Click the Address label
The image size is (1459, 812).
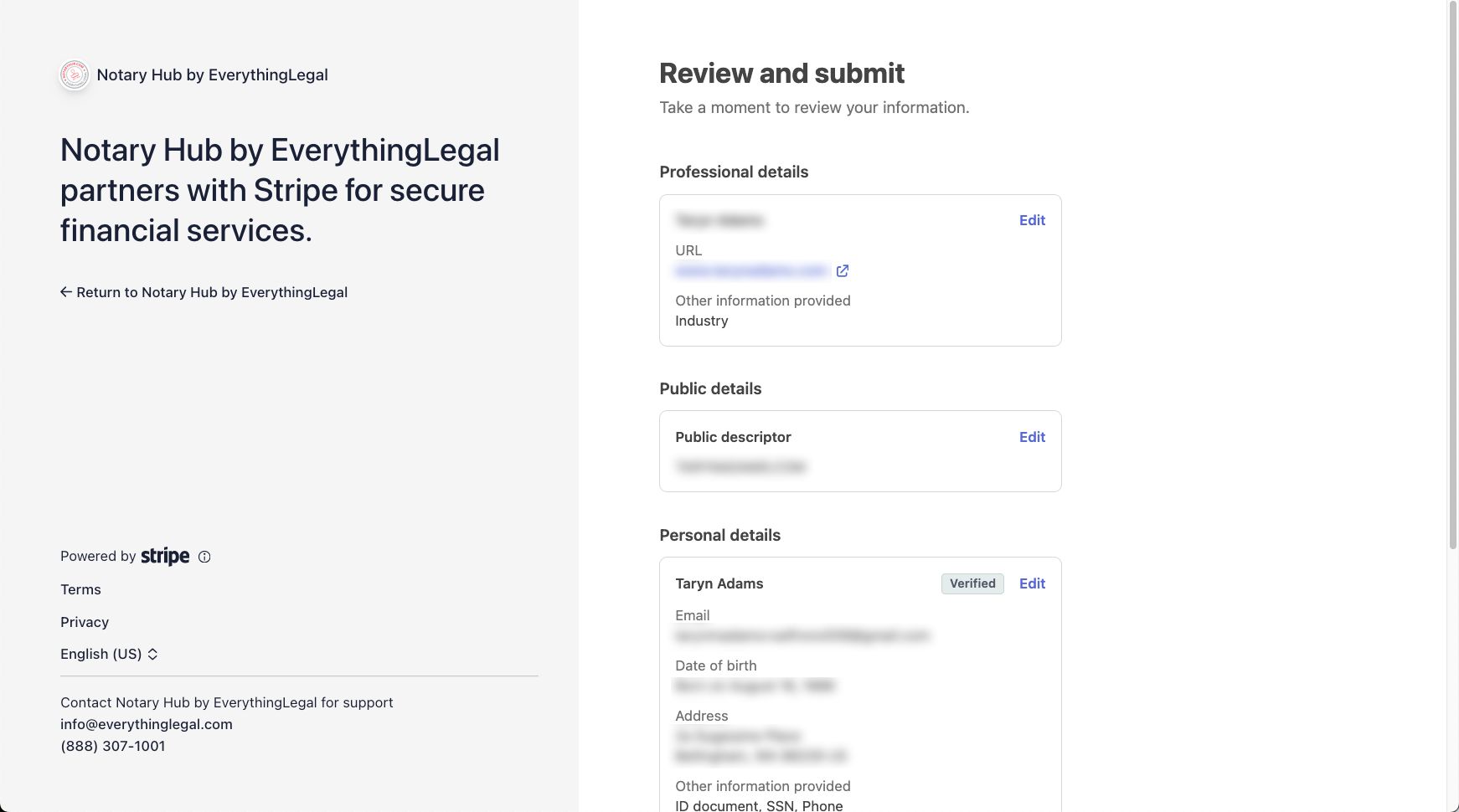click(702, 716)
